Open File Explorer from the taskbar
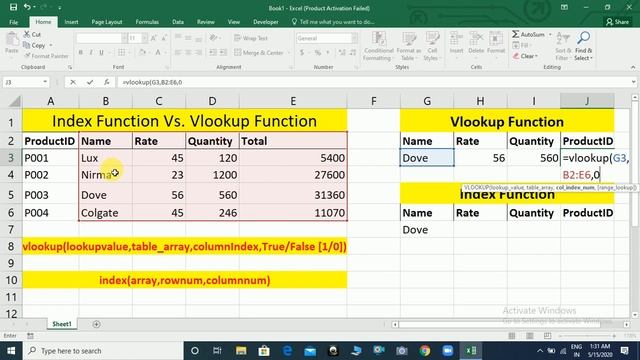Image resolution: width=640 pixels, height=360 pixels. 241,351
